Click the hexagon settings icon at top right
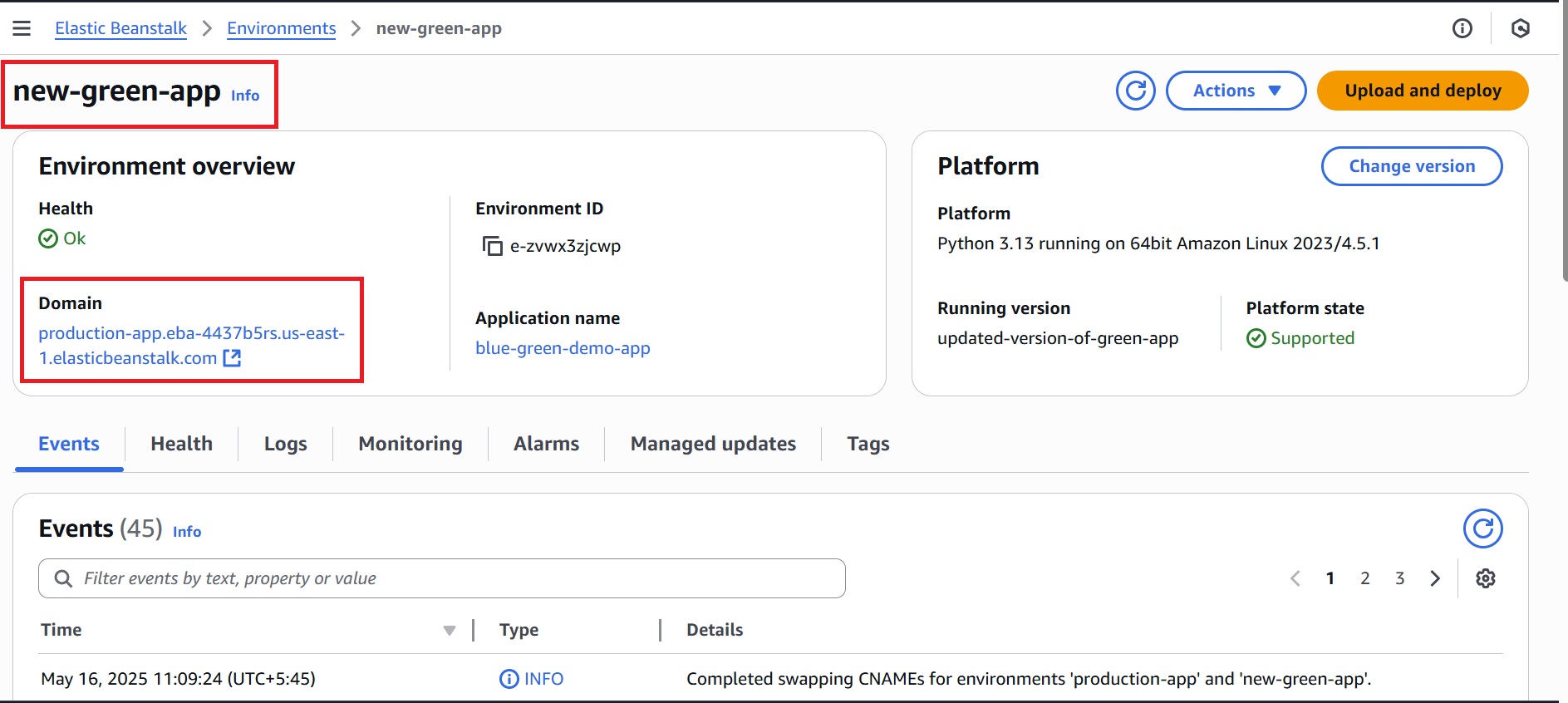 pyautogui.click(x=1520, y=28)
